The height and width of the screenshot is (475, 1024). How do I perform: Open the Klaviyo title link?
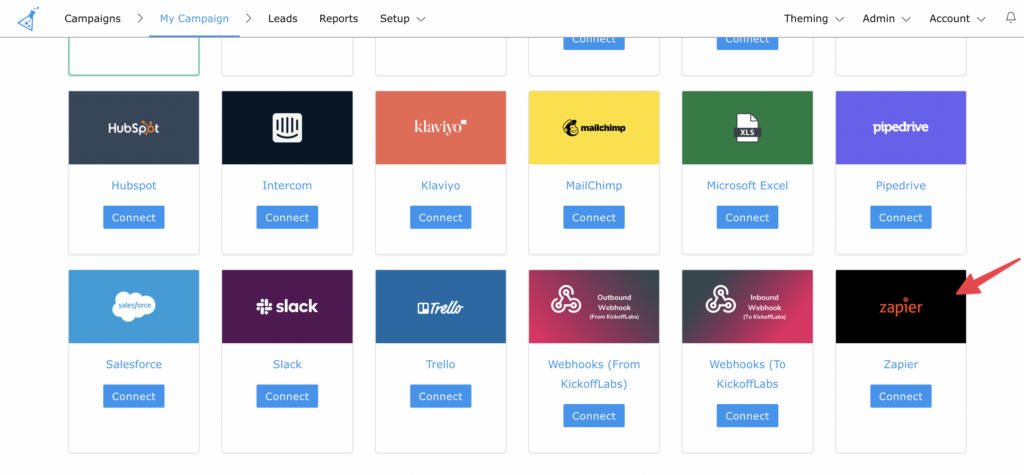click(441, 186)
